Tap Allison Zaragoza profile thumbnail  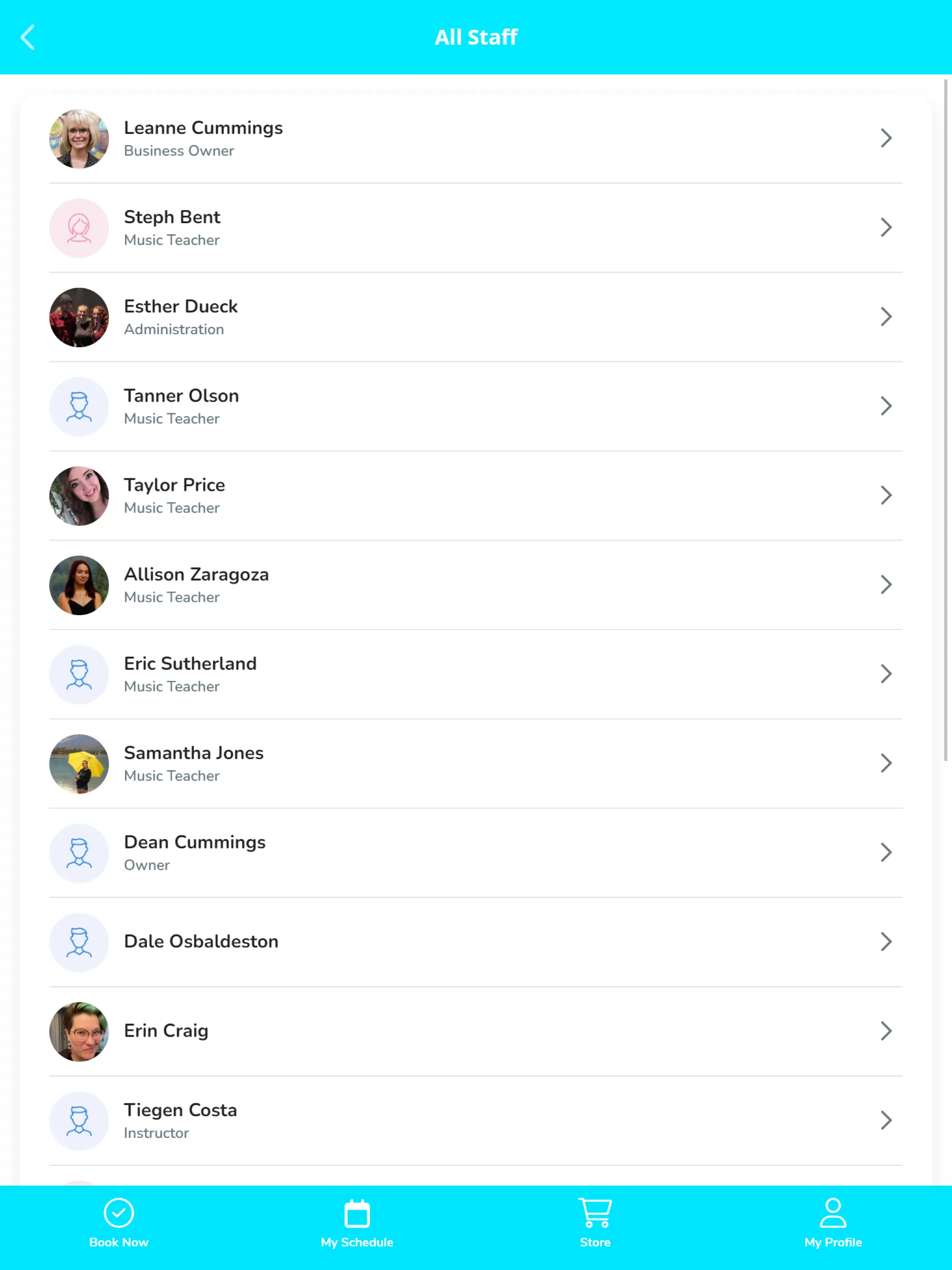[x=79, y=584]
